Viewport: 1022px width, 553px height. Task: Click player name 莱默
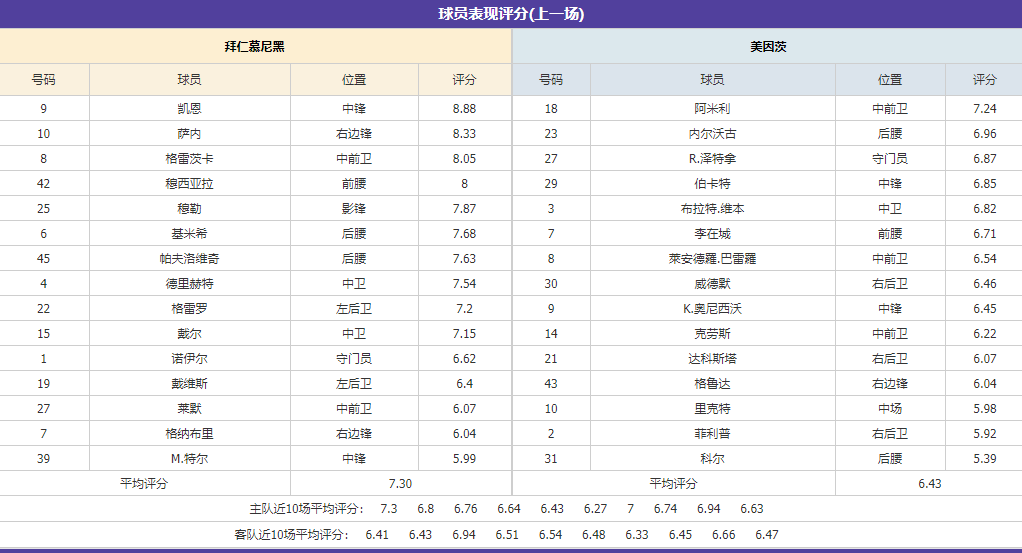click(x=190, y=408)
